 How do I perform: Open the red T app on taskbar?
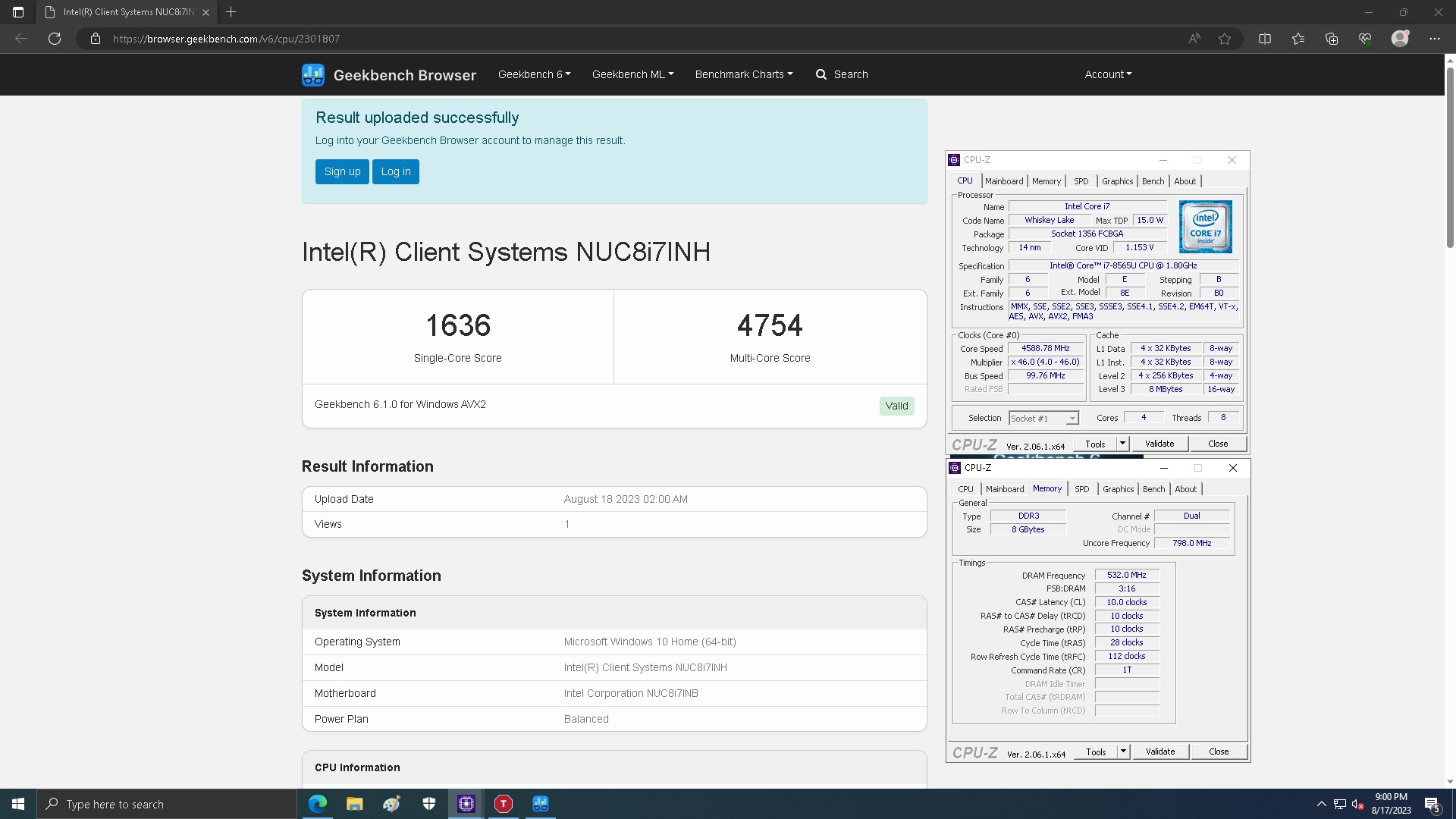click(504, 804)
